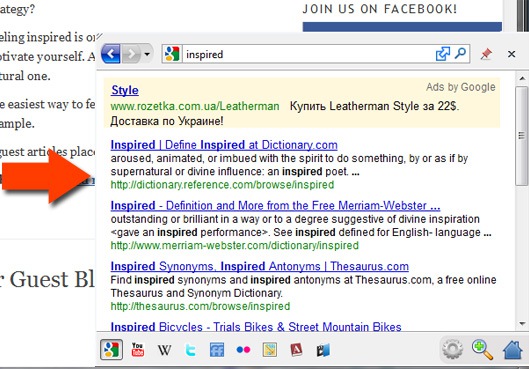Open 'Define Inspired at Dictionary.com' result
Viewport: 529px width, 369px height.
point(224,145)
